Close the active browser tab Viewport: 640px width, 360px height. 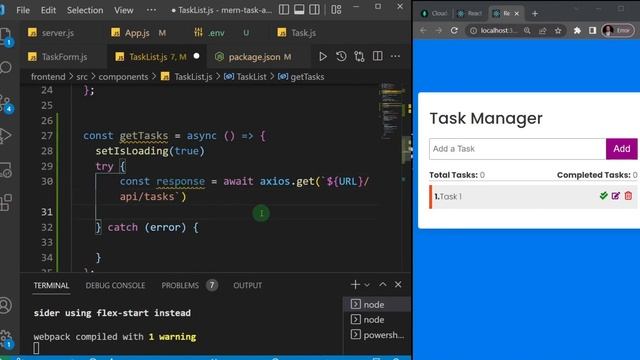[517, 13]
